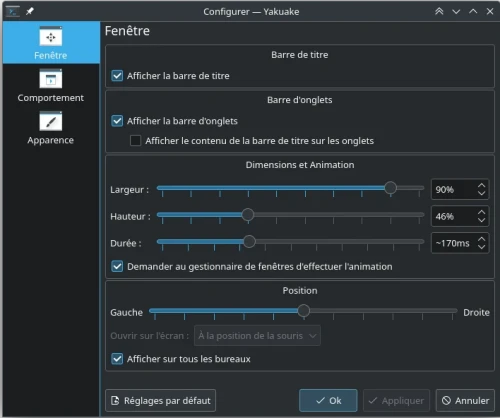
Task: Click the Droite label
Action: [476, 312]
